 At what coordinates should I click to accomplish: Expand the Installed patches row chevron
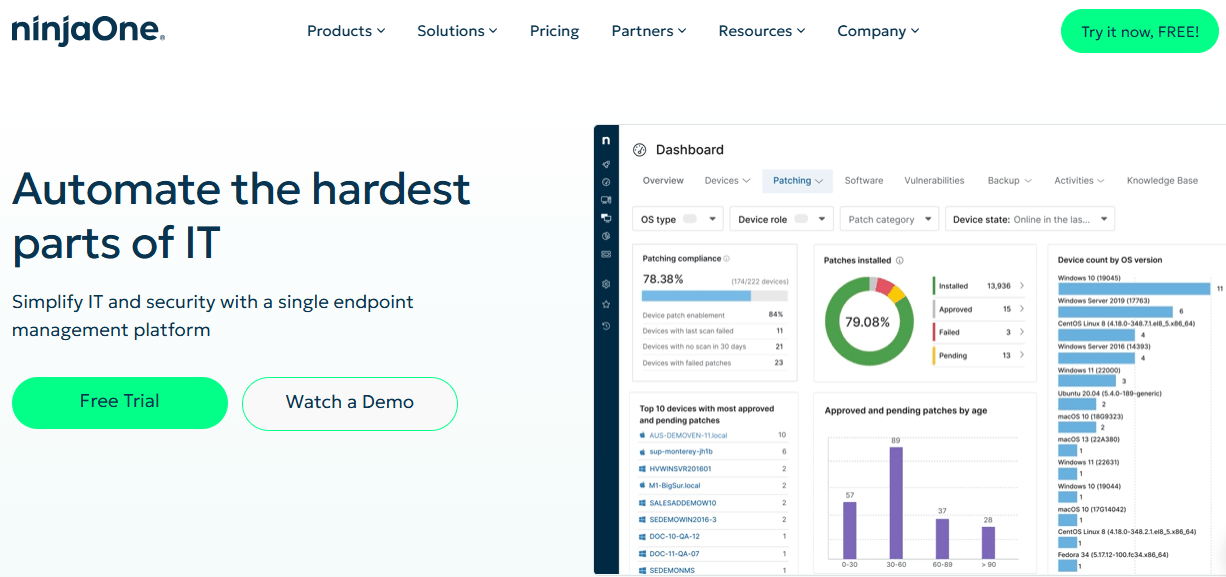pyautogui.click(x=1022, y=286)
